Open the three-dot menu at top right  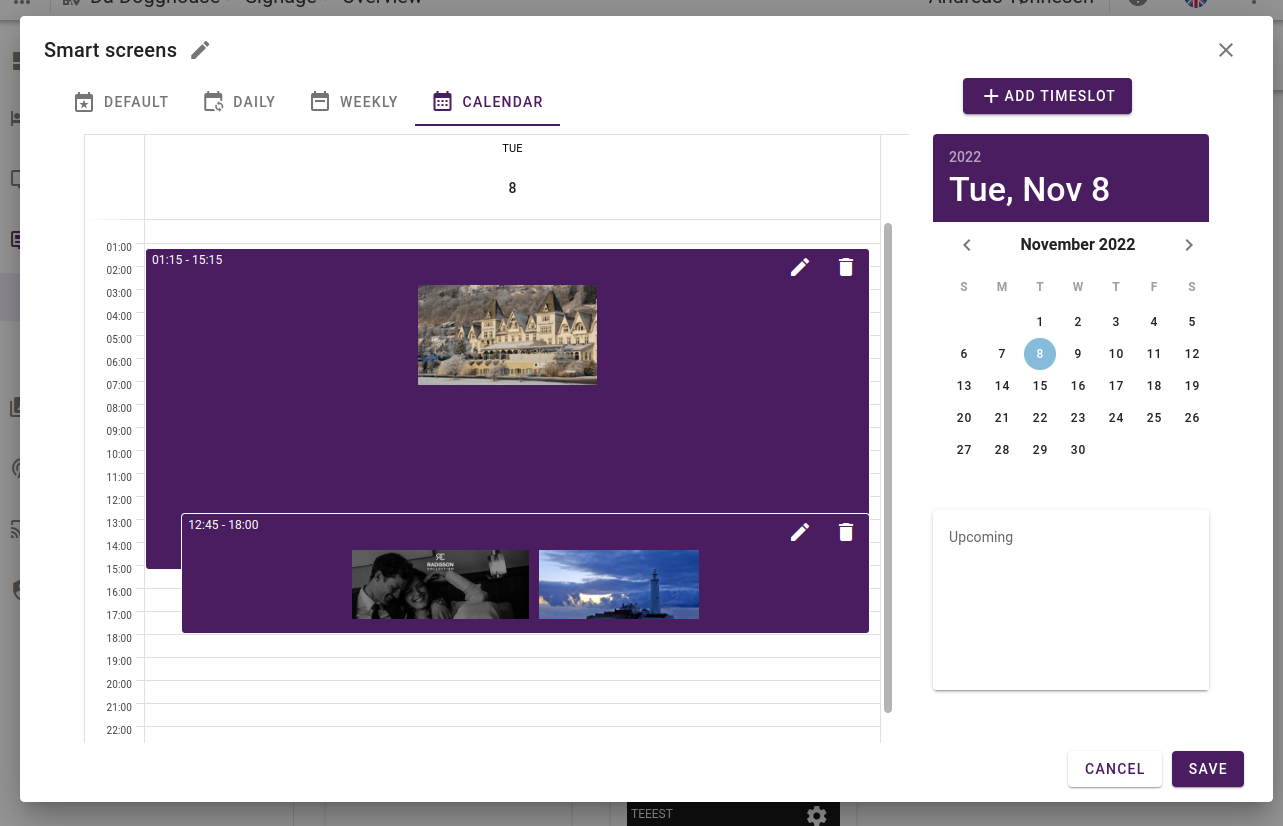pos(1253,5)
